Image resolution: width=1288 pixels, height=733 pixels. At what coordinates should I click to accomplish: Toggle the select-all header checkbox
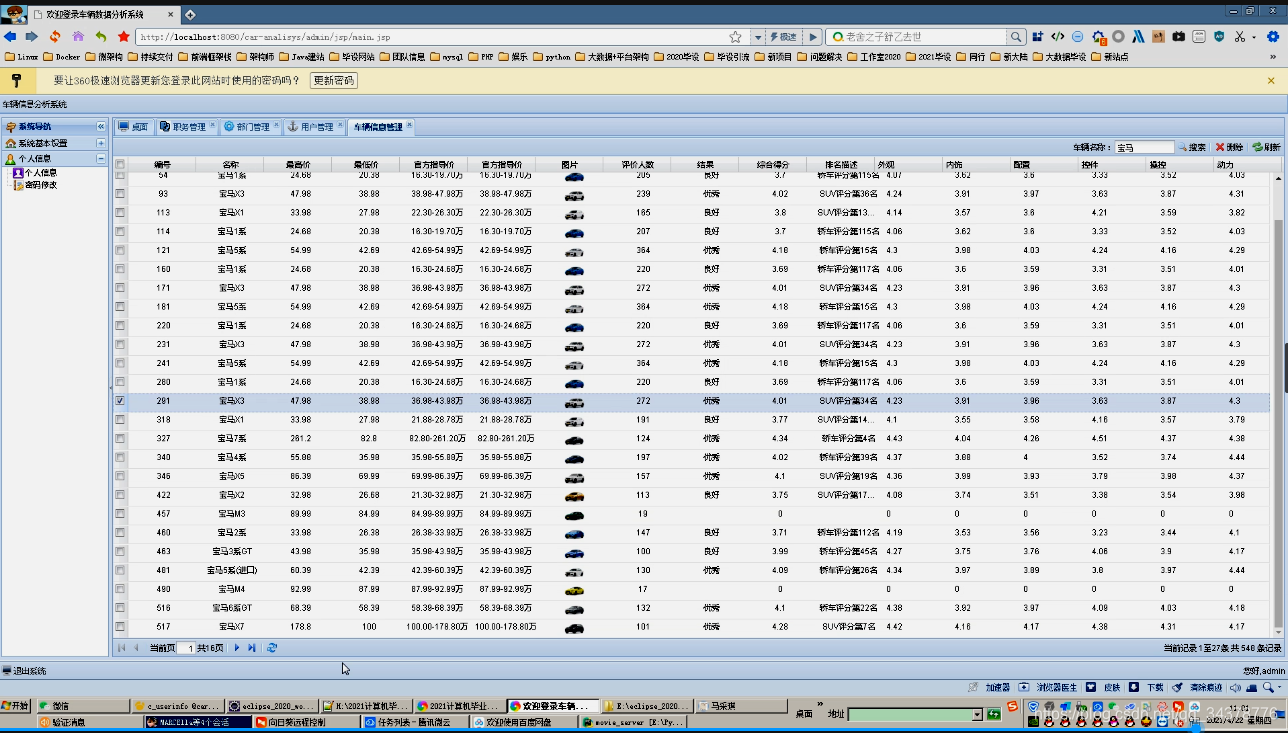(x=120, y=164)
